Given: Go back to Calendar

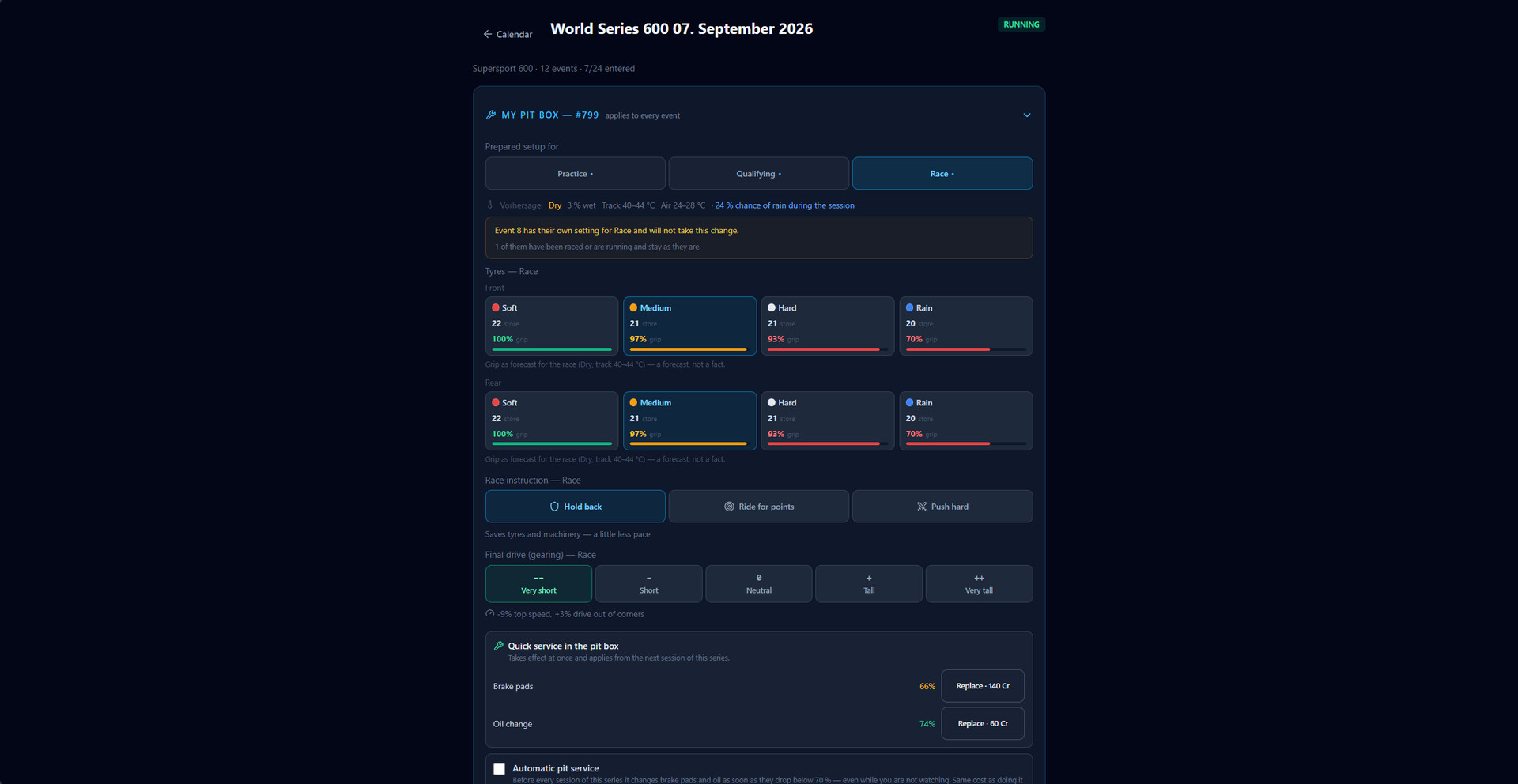Looking at the screenshot, I should (x=508, y=34).
